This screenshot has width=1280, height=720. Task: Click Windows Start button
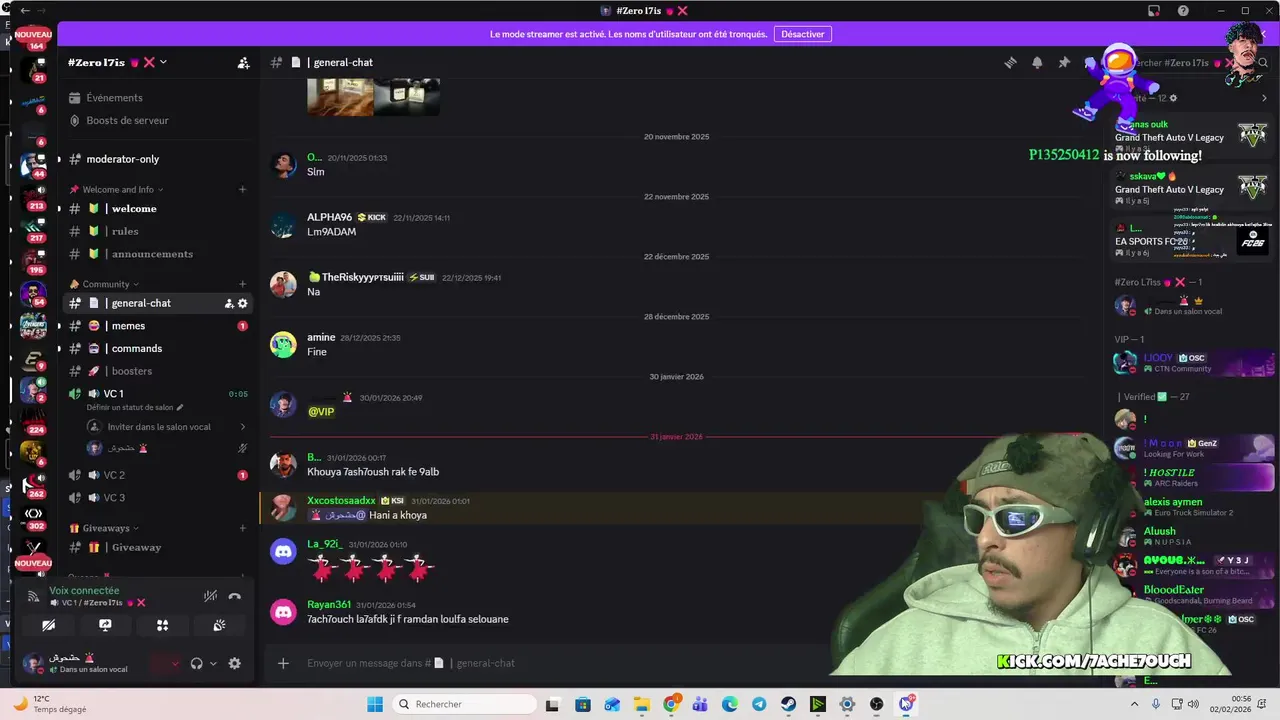[375, 704]
